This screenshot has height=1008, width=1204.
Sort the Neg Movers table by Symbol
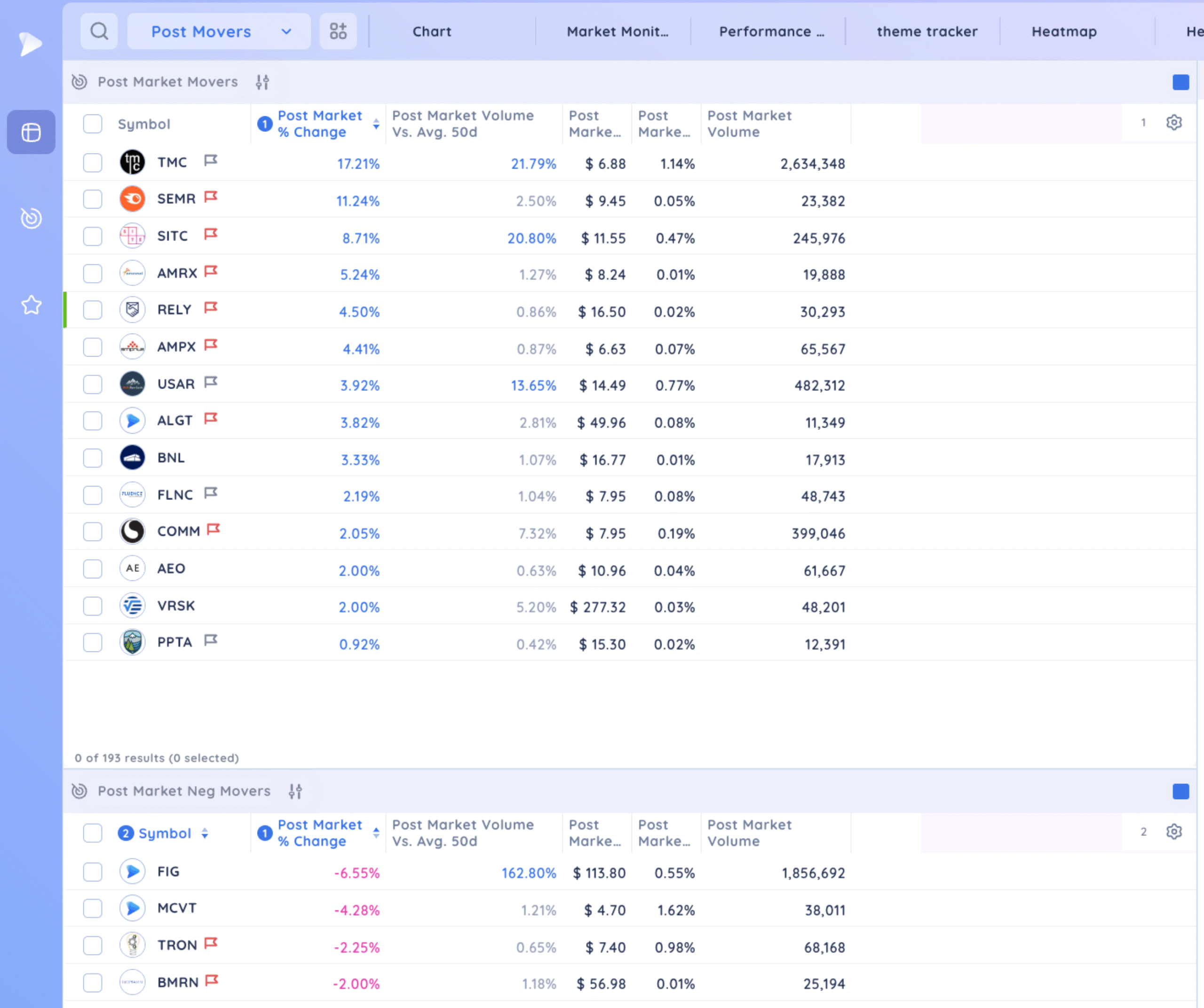click(165, 833)
